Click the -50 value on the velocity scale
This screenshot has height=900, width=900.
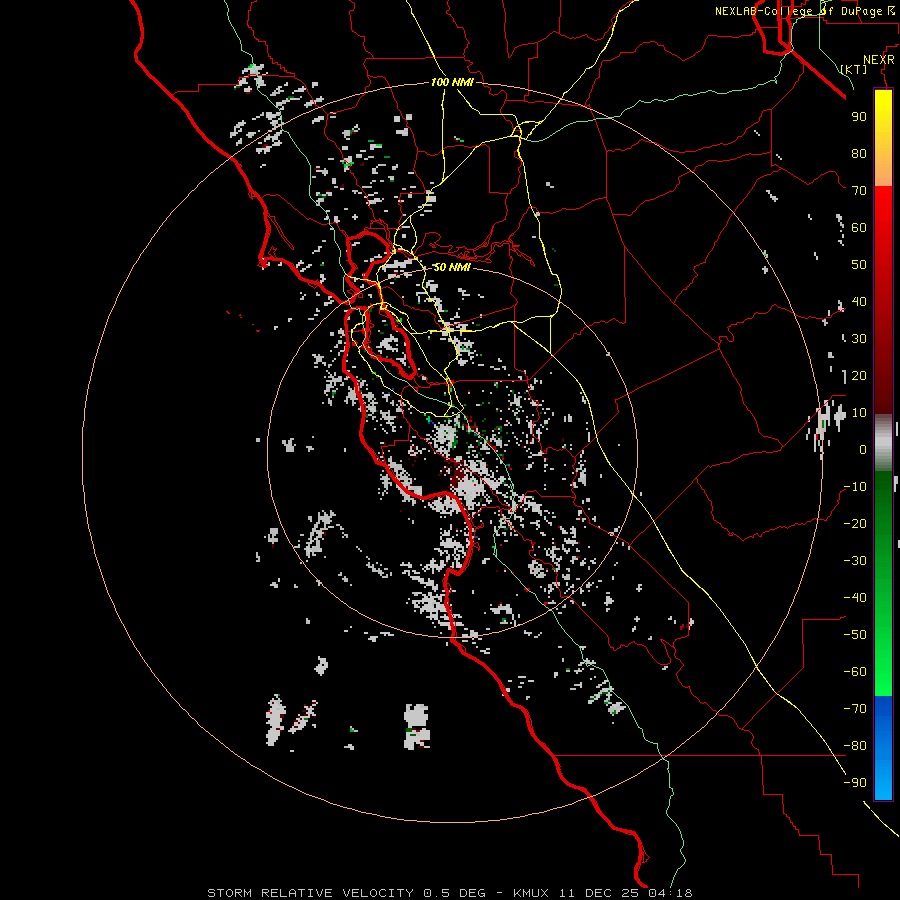tap(855, 635)
